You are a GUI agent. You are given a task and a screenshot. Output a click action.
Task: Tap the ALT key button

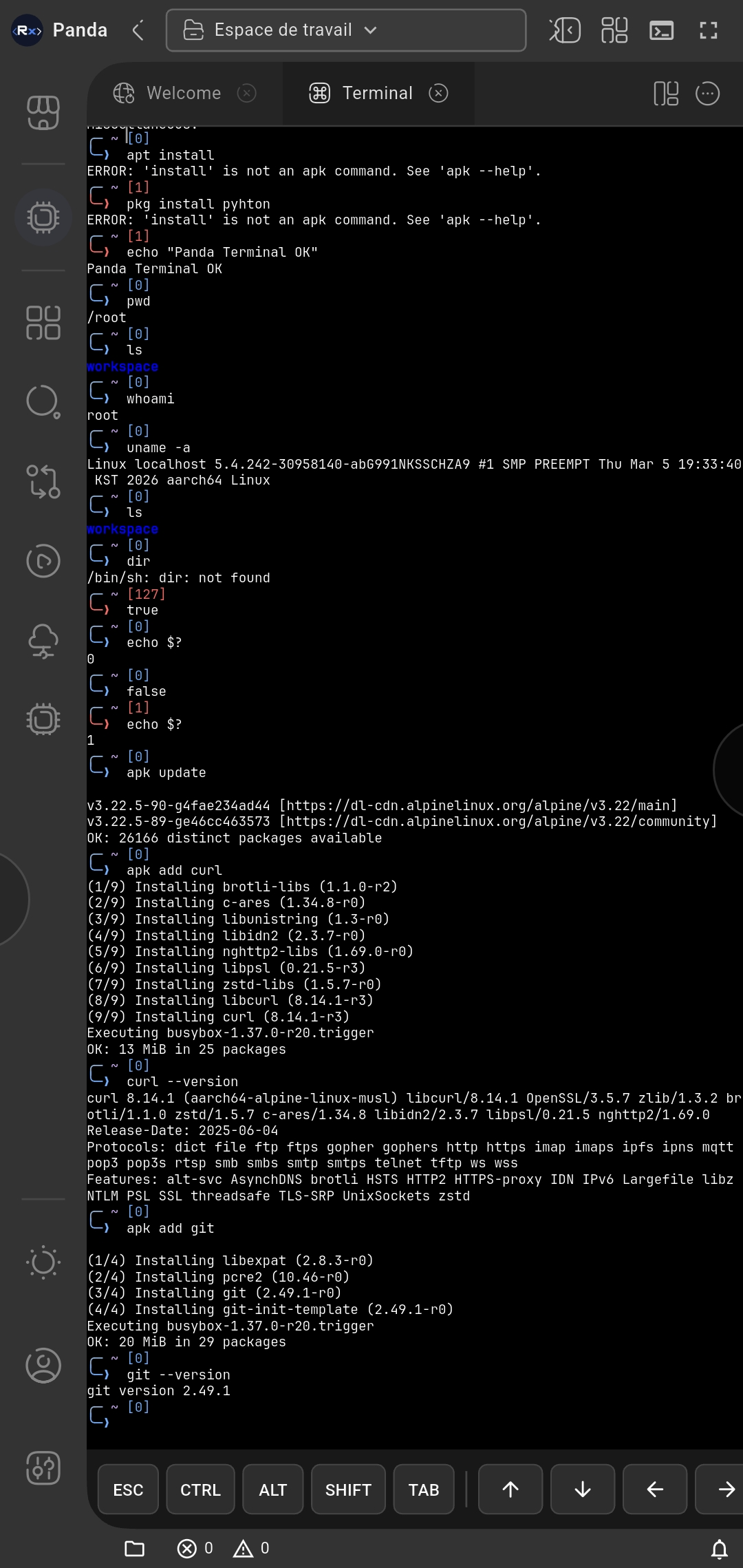[273, 1490]
